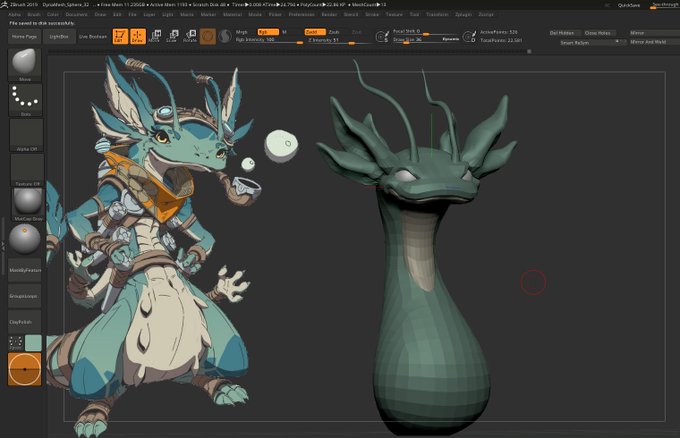This screenshot has width=680, height=438.
Task: Click the QuickSave button
Action: (629, 5)
